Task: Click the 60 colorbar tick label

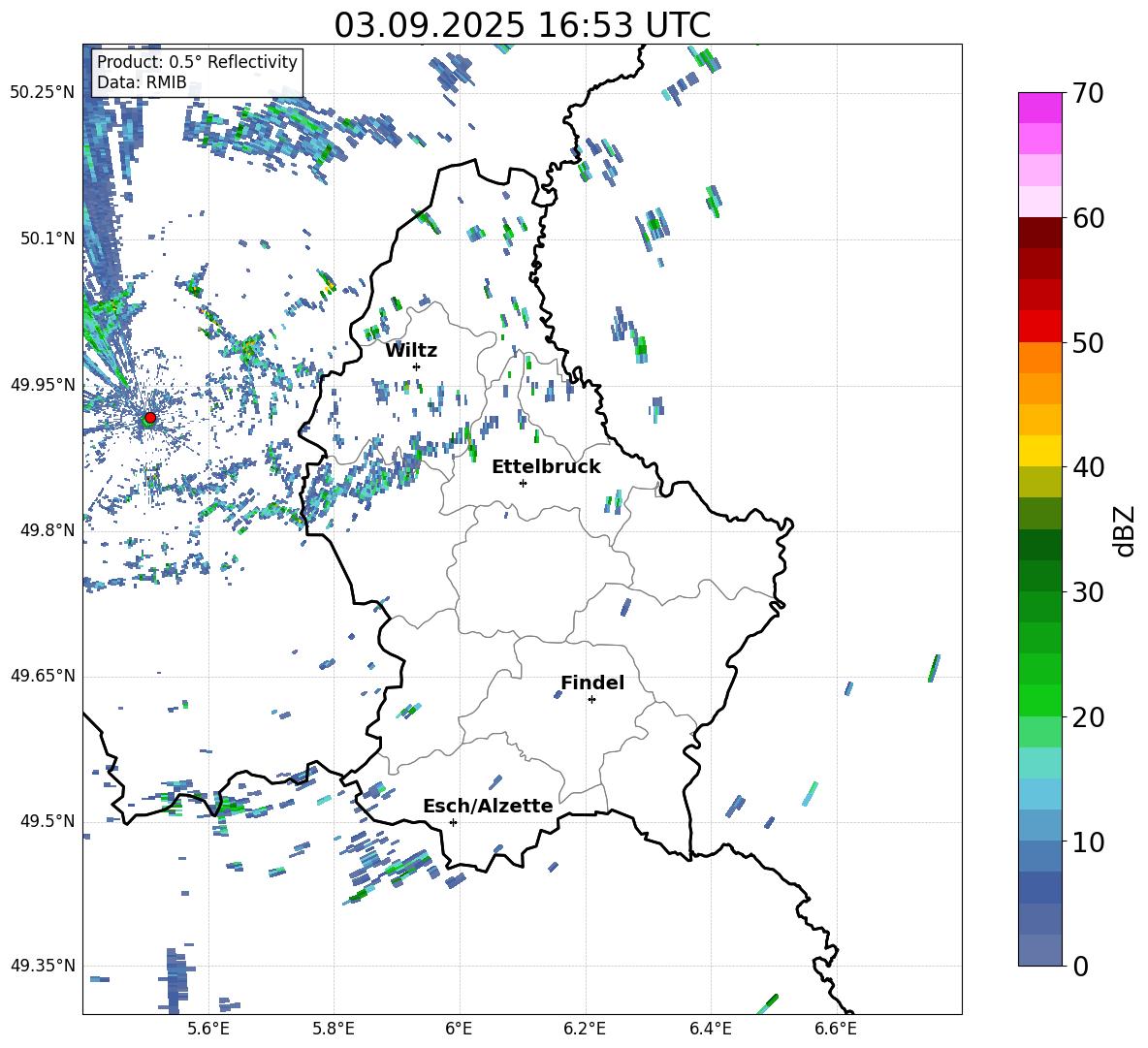Action: [1087, 218]
